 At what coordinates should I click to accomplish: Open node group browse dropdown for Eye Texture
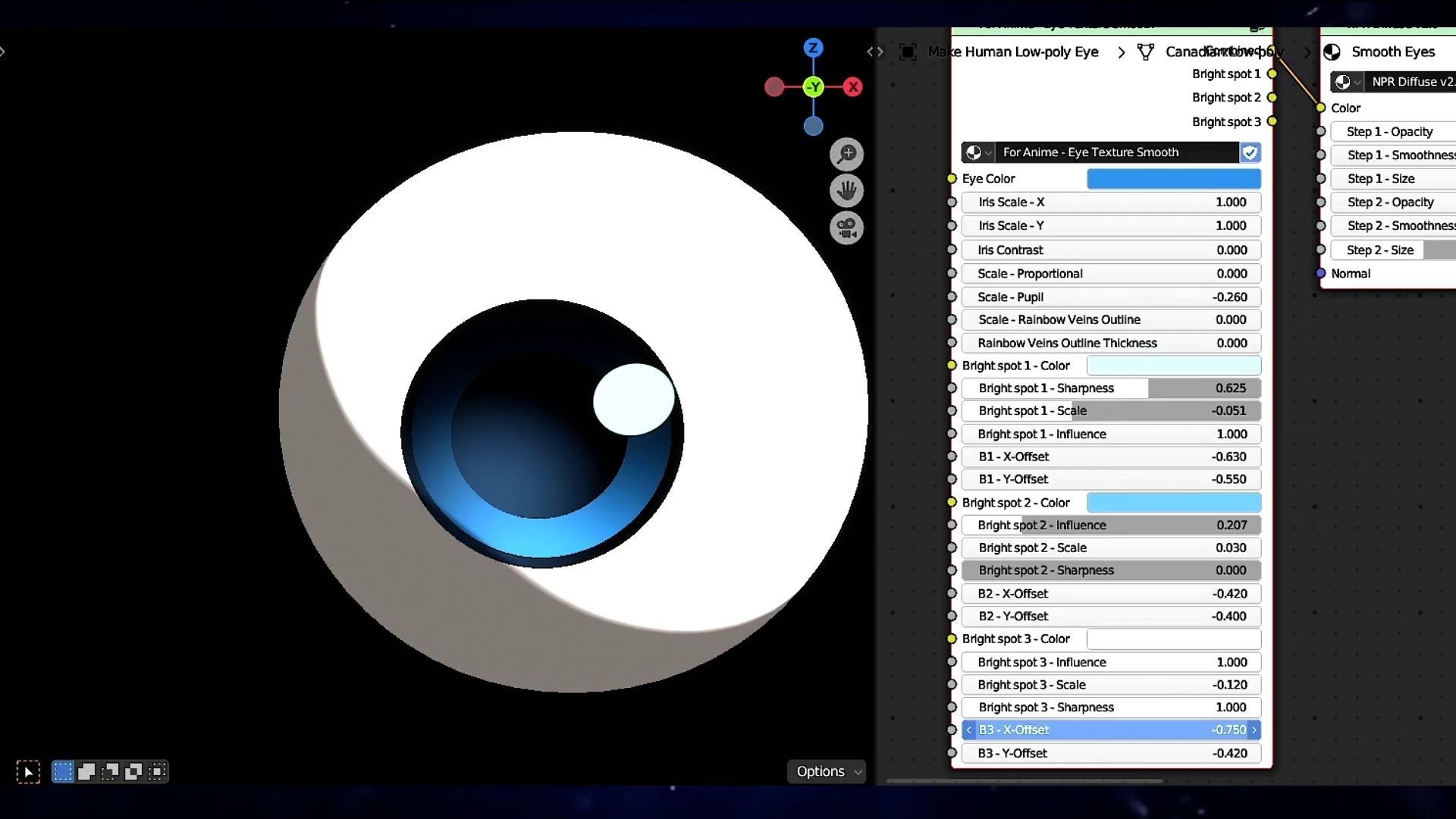tap(978, 152)
